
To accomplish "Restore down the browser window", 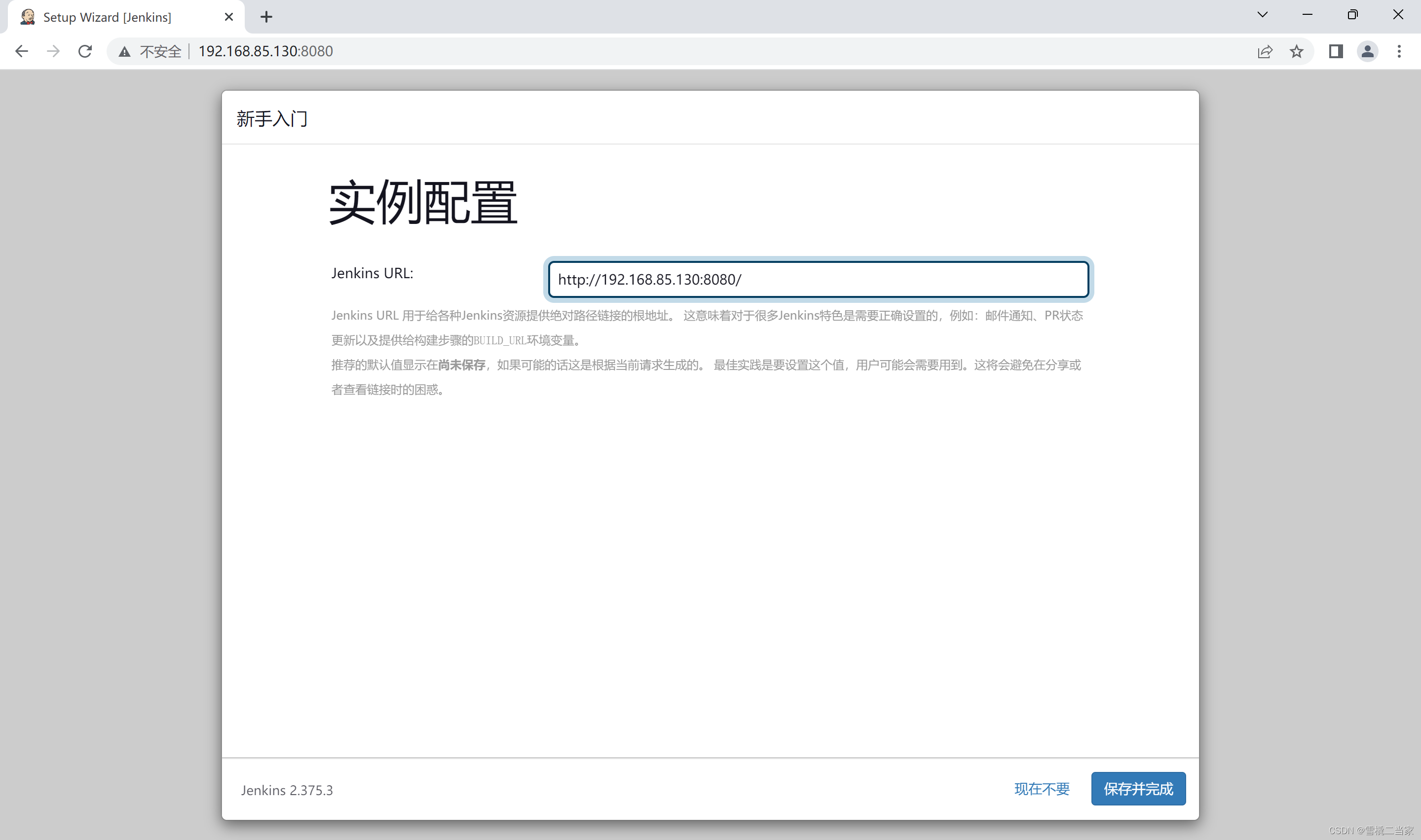I will coord(1352,15).
